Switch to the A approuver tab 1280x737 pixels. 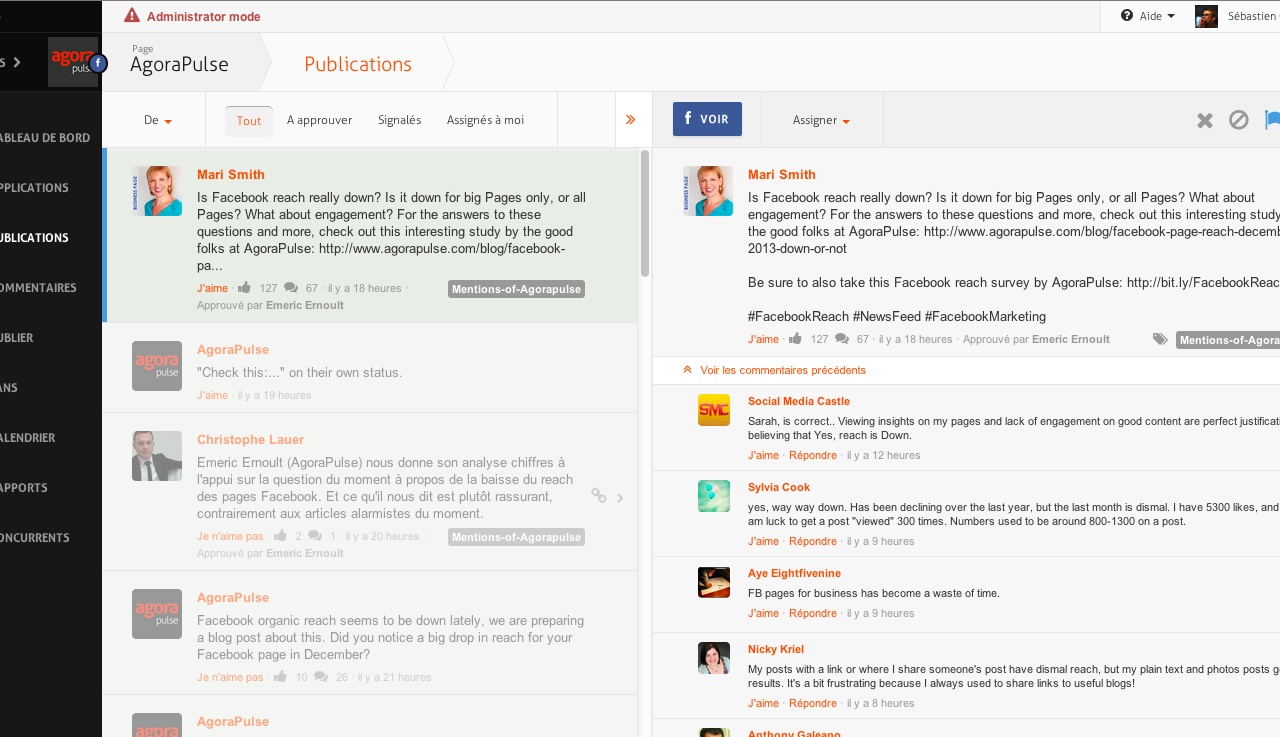(319, 120)
